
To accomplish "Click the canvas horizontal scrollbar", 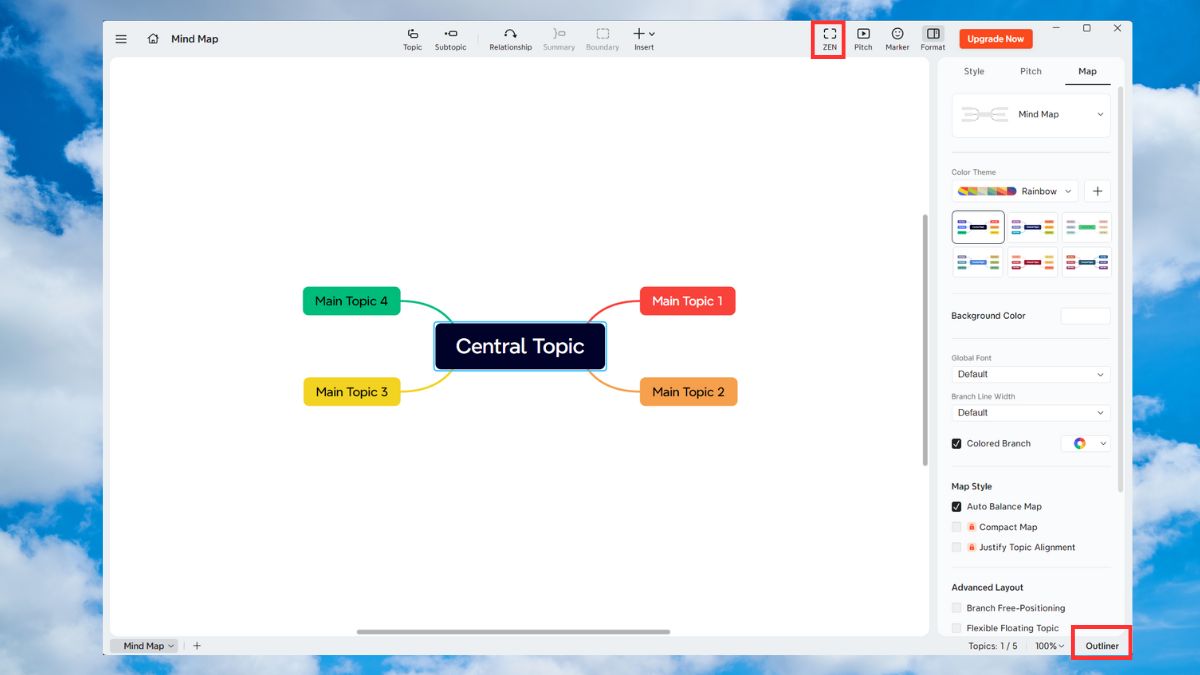I will point(513,632).
